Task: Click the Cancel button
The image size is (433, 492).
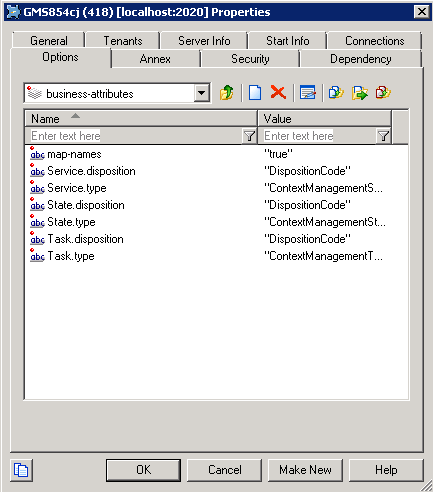Action: click(224, 470)
